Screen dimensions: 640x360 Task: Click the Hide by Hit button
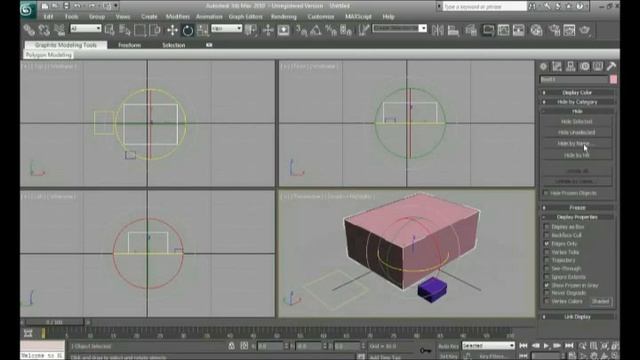(577, 156)
